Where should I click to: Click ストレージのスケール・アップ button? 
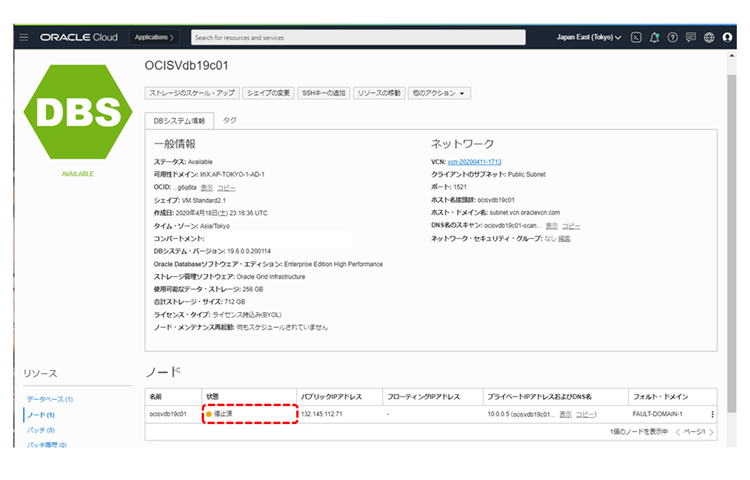(x=192, y=93)
